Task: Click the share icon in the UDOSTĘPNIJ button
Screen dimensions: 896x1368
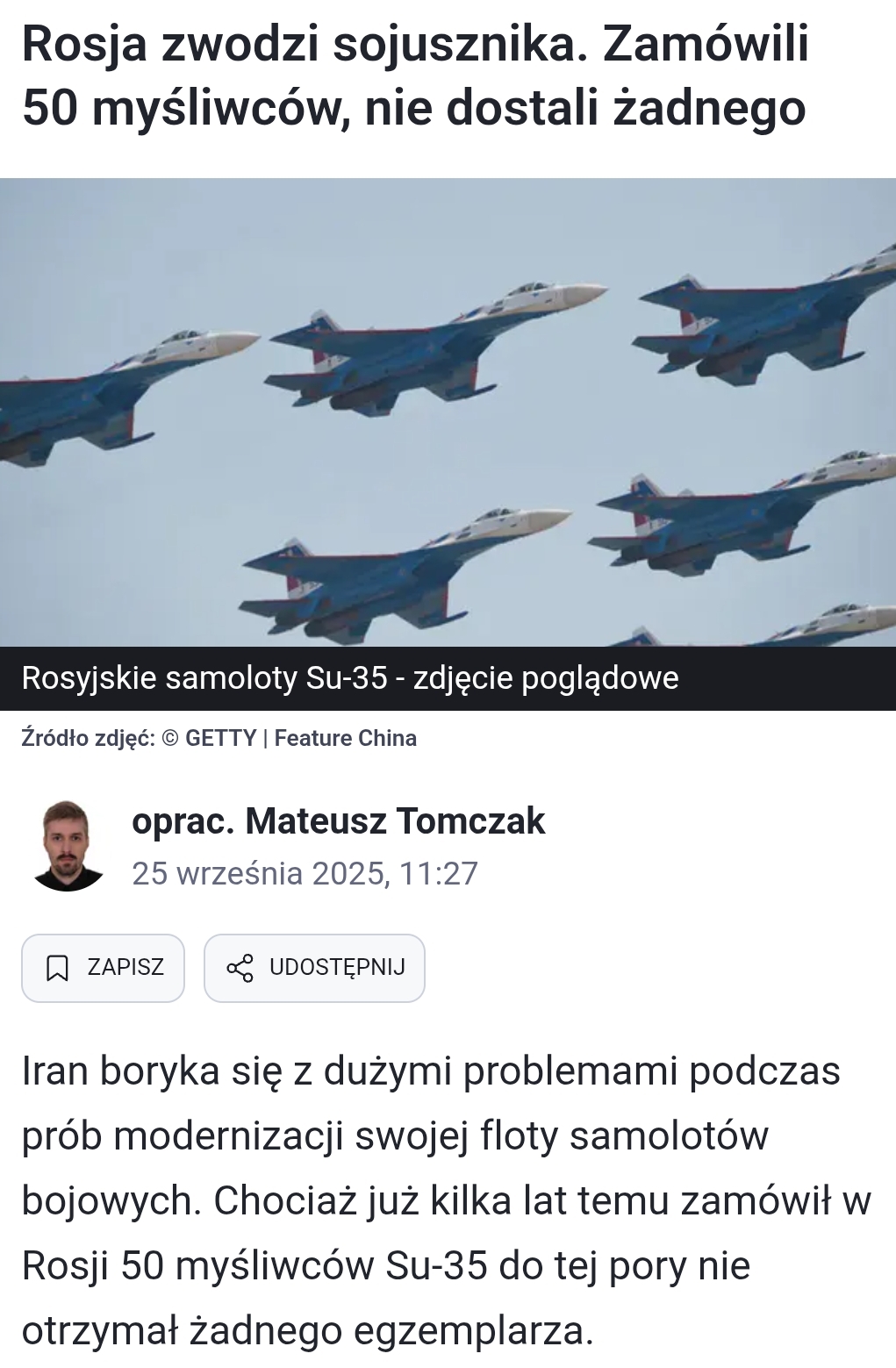Action: (240, 968)
